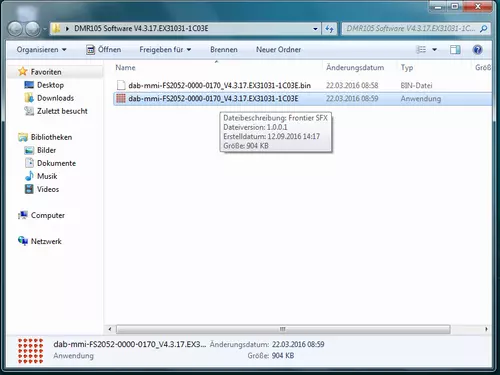Open Zuletzt besucht in sidebar
500x375 pixels.
click(62, 111)
